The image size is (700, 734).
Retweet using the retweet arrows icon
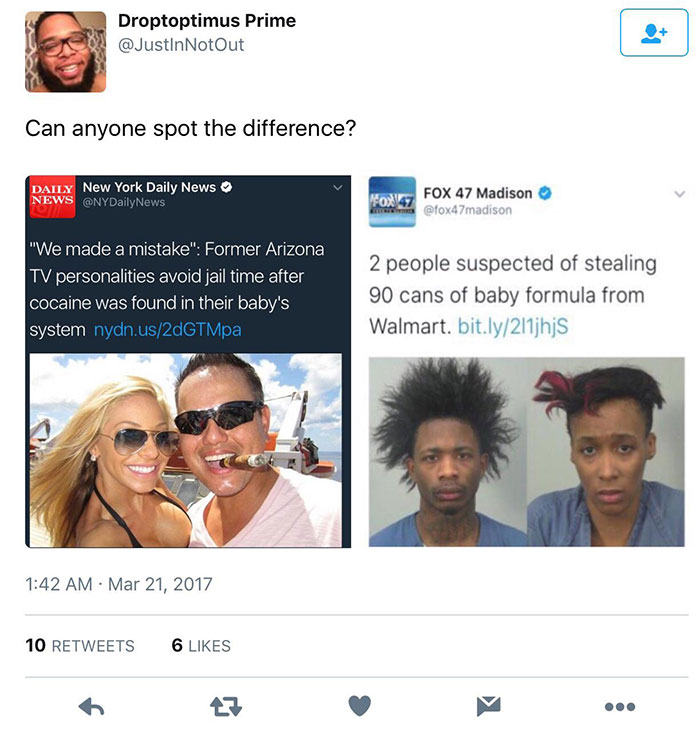point(226,706)
